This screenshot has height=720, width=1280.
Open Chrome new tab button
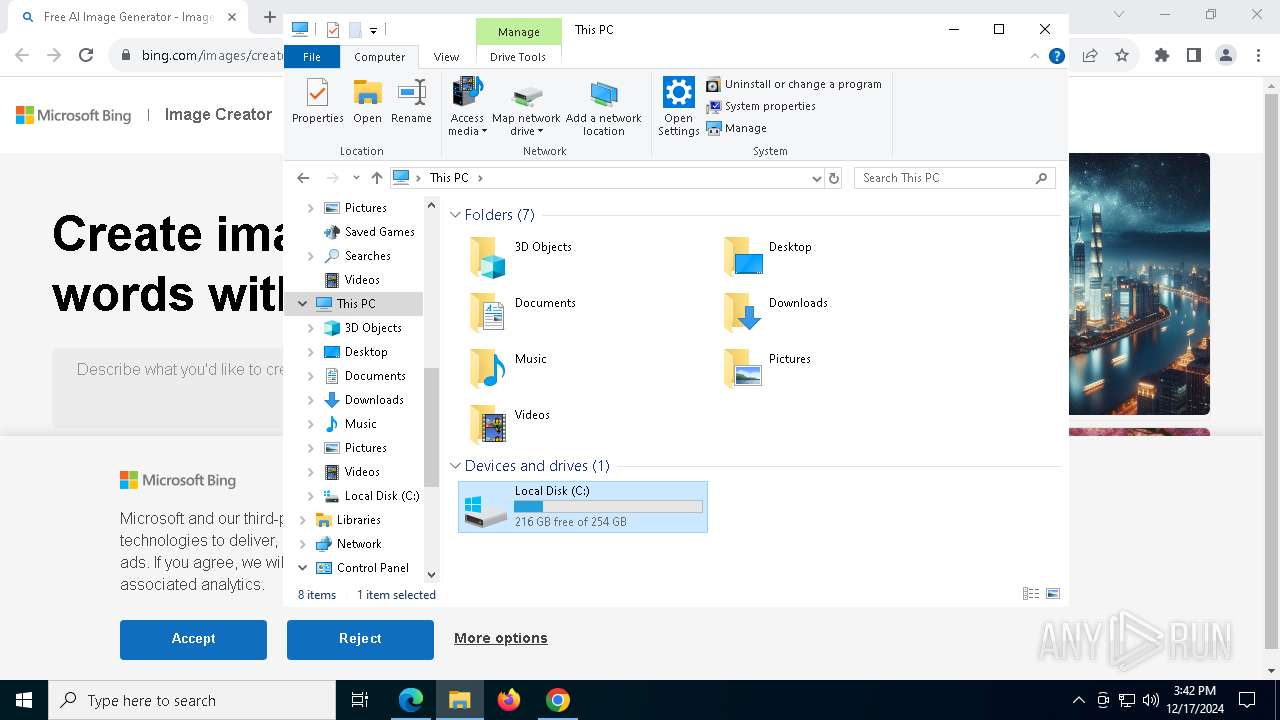[x=269, y=17]
